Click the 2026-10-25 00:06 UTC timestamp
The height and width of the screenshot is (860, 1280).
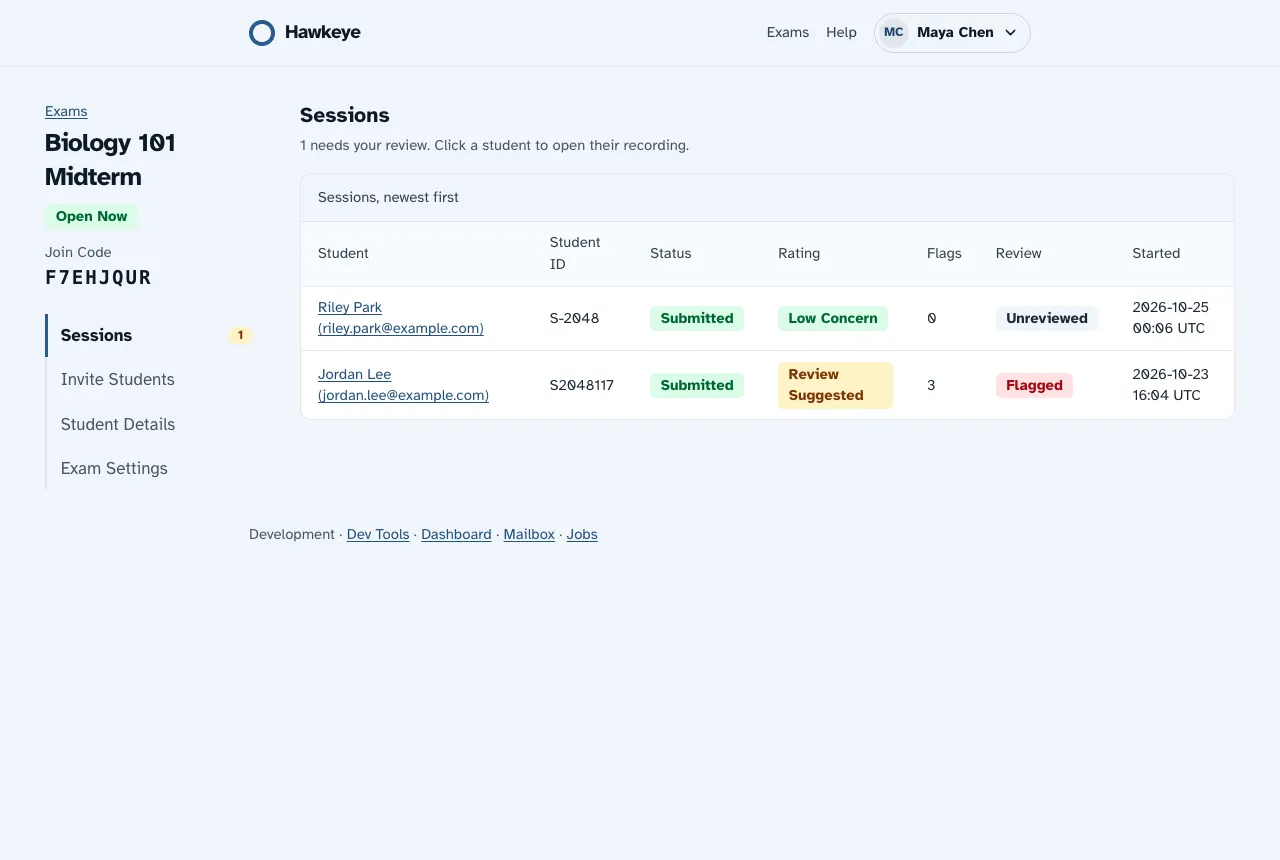[1170, 318]
